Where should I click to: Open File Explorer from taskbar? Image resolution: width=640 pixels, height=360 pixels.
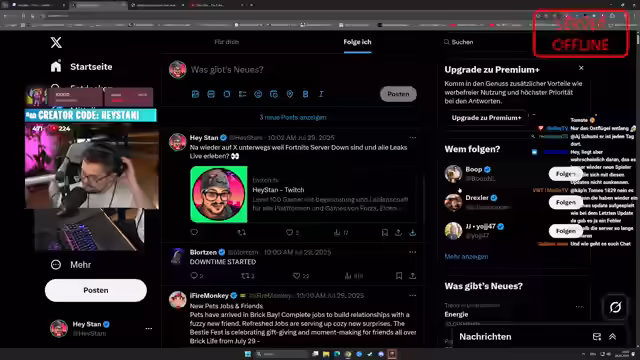326,354
